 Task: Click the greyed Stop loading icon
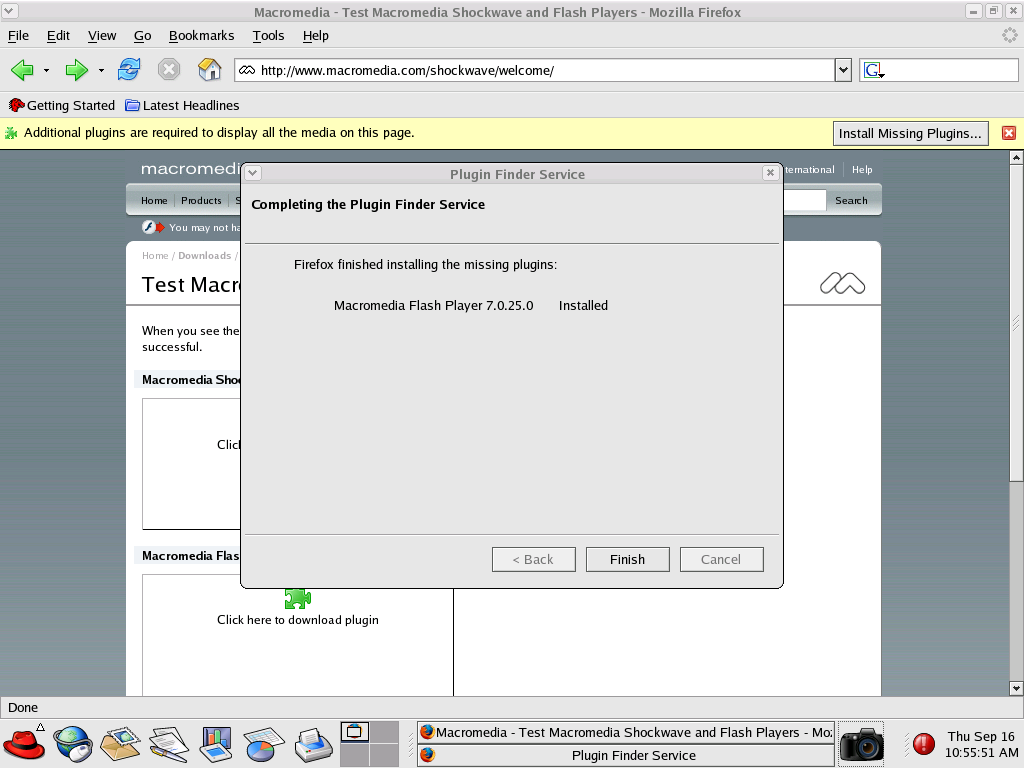coord(168,69)
